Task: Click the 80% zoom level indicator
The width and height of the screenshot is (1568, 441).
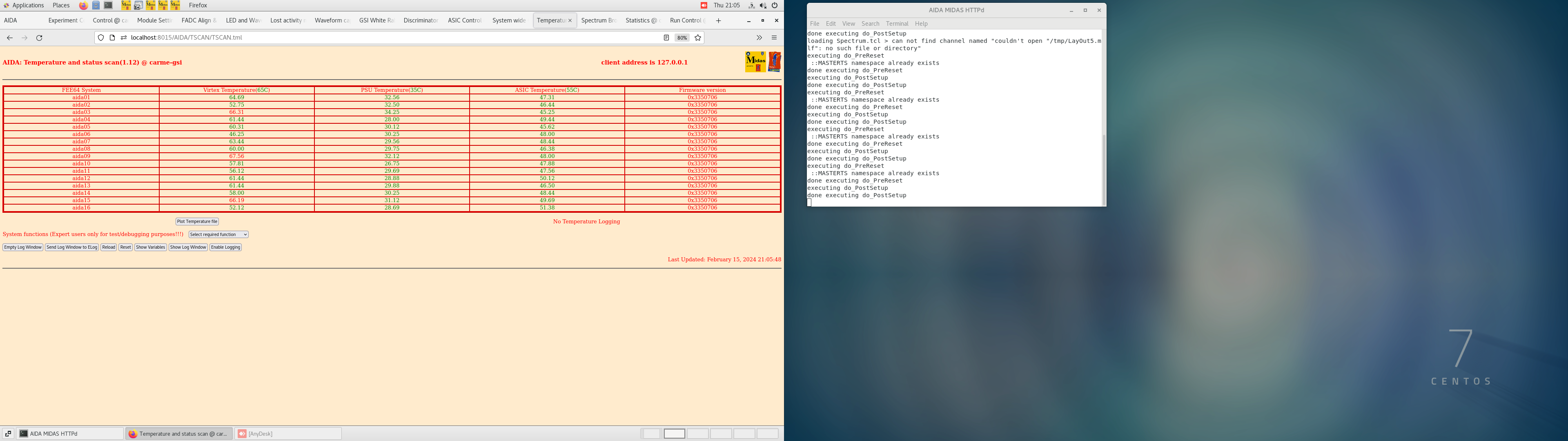Action: click(682, 38)
